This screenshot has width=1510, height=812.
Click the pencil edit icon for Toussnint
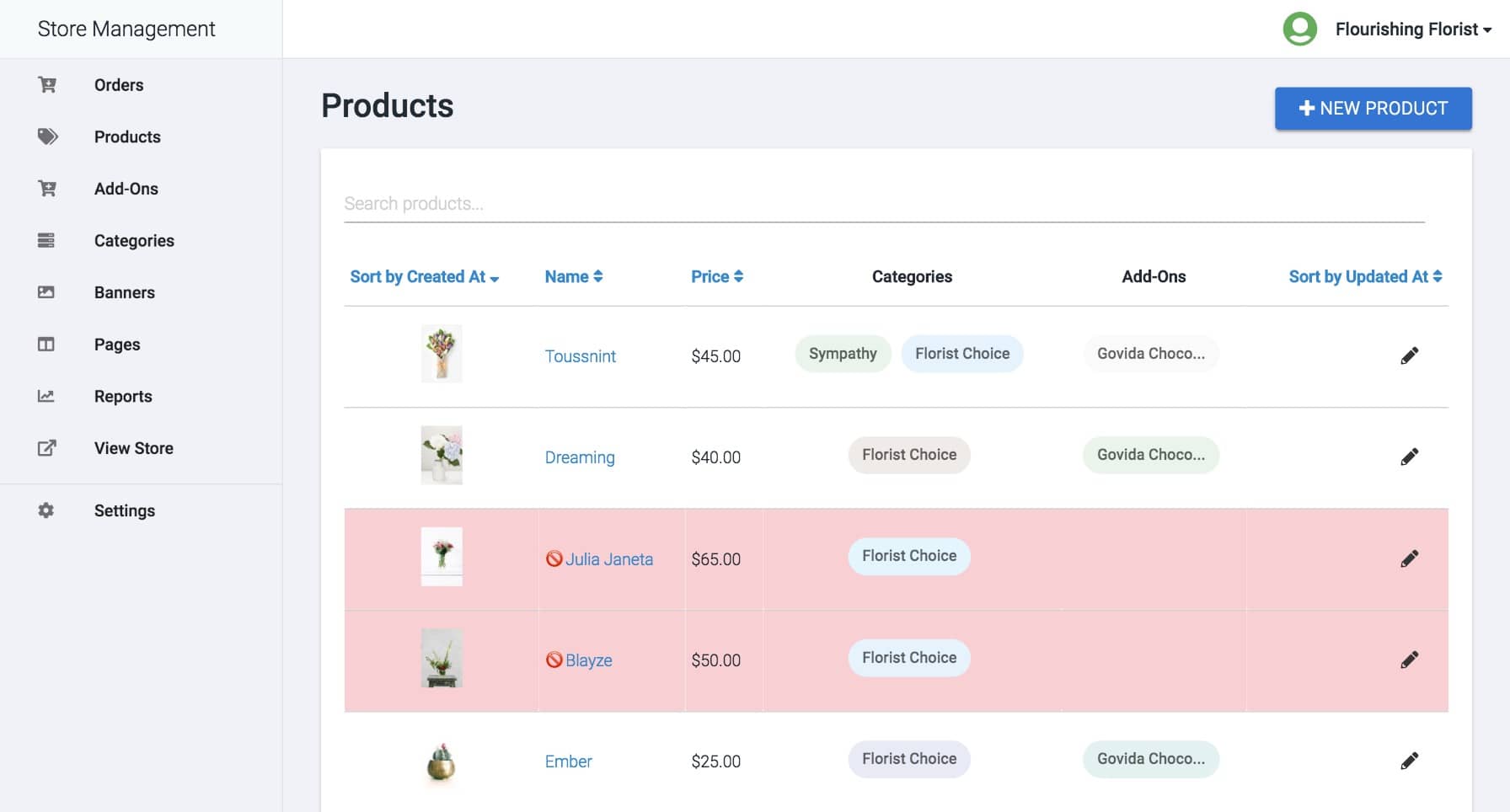(1409, 355)
